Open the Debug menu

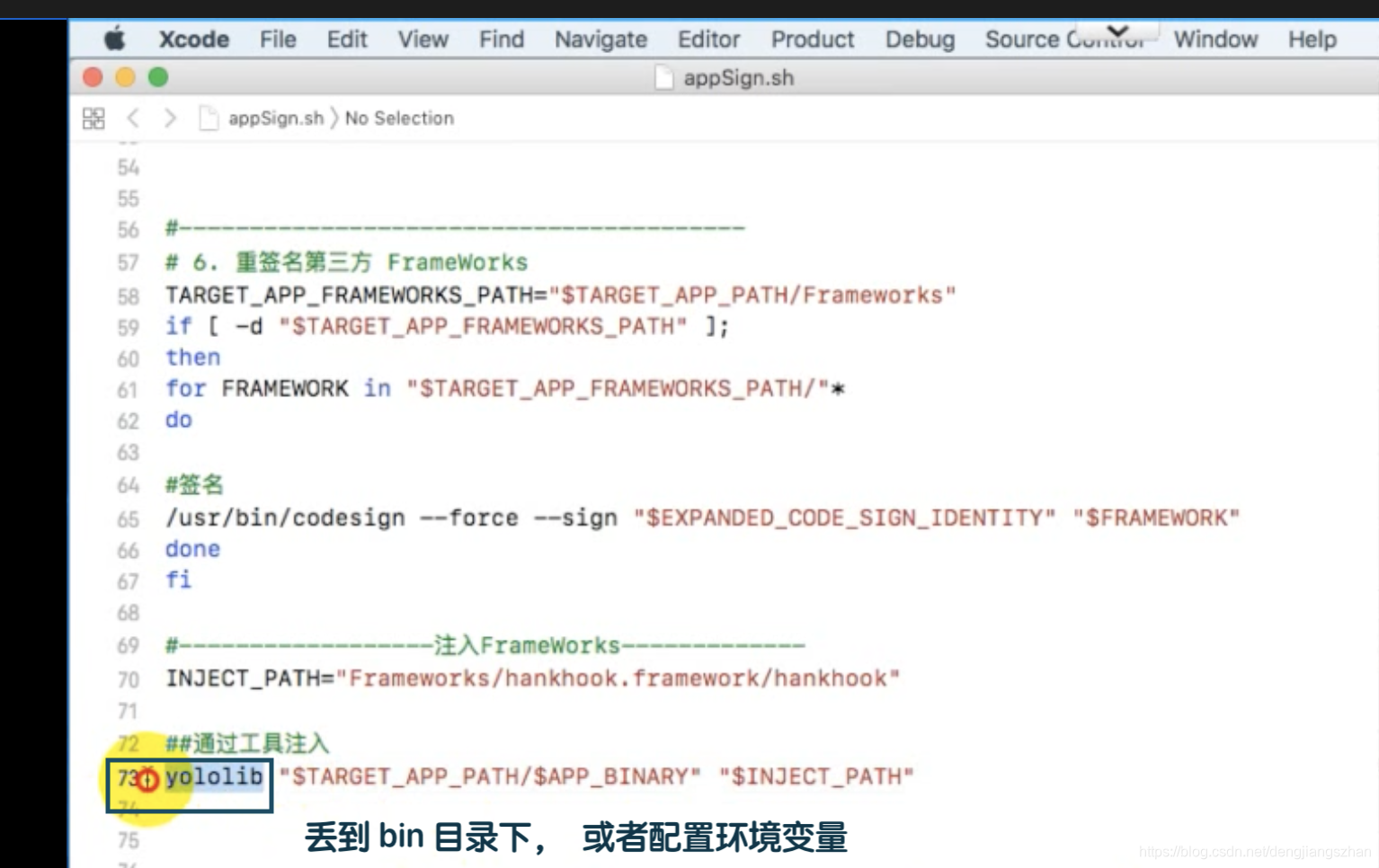[x=920, y=40]
